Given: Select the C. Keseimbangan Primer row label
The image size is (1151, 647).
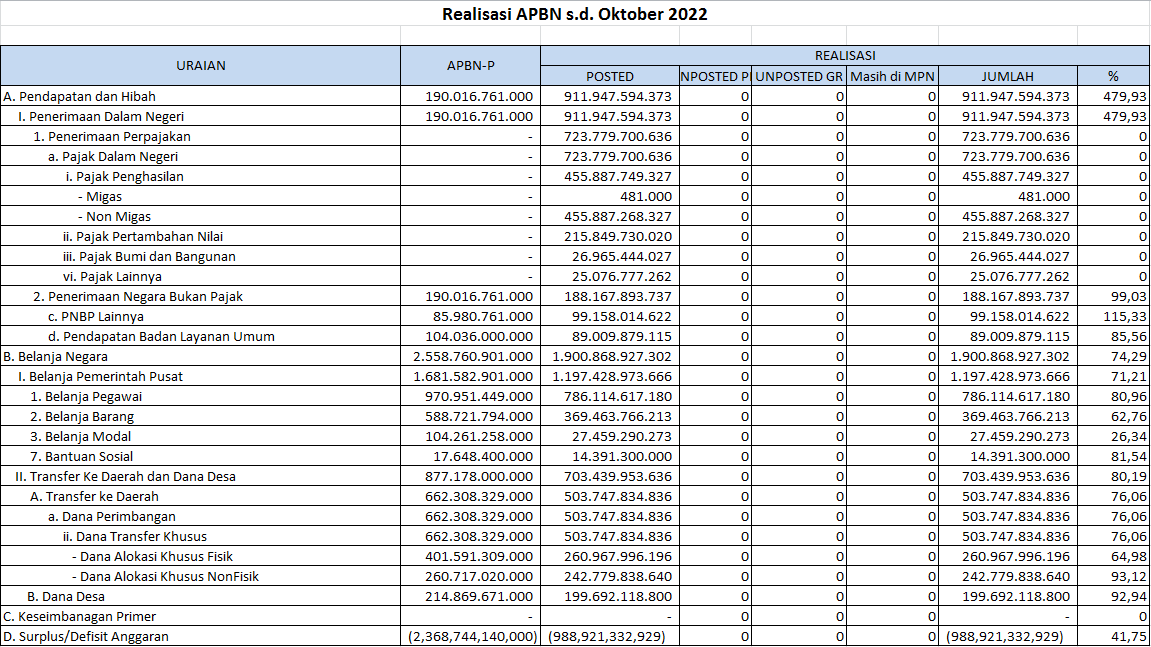Looking at the screenshot, I should coord(80,617).
